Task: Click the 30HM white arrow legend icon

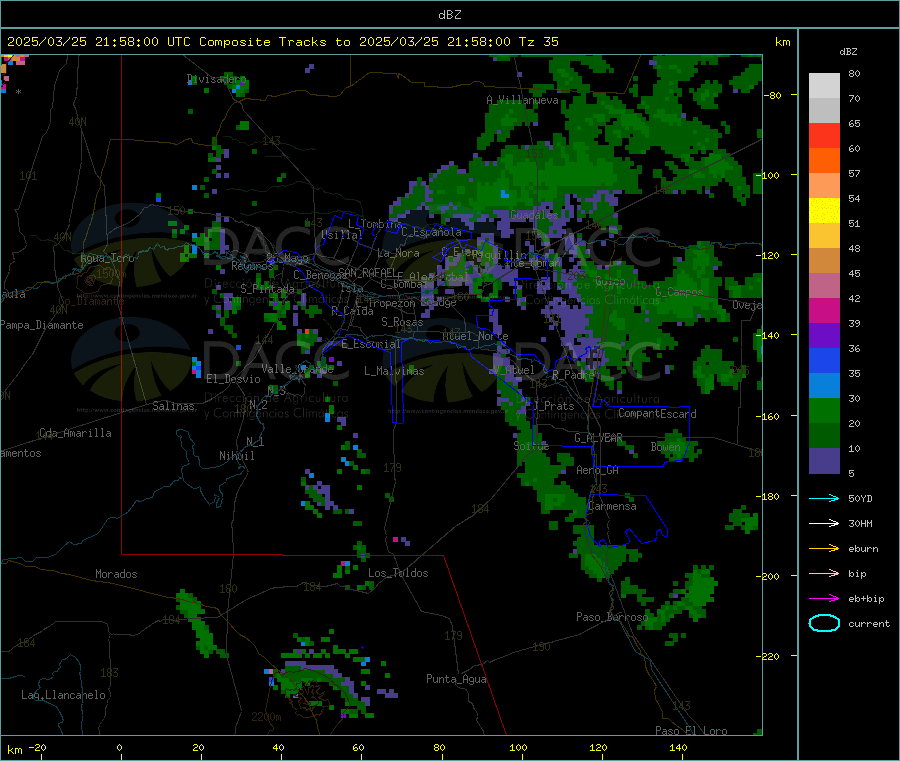Action: click(x=824, y=523)
